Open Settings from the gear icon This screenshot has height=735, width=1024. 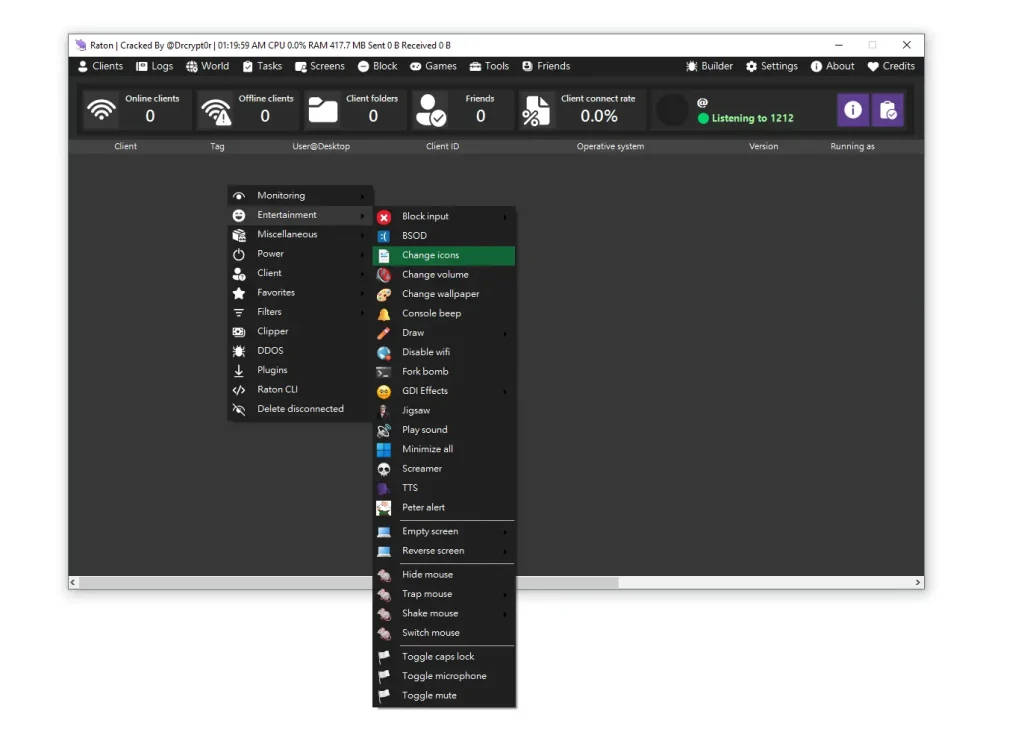(x=771, y=66)
